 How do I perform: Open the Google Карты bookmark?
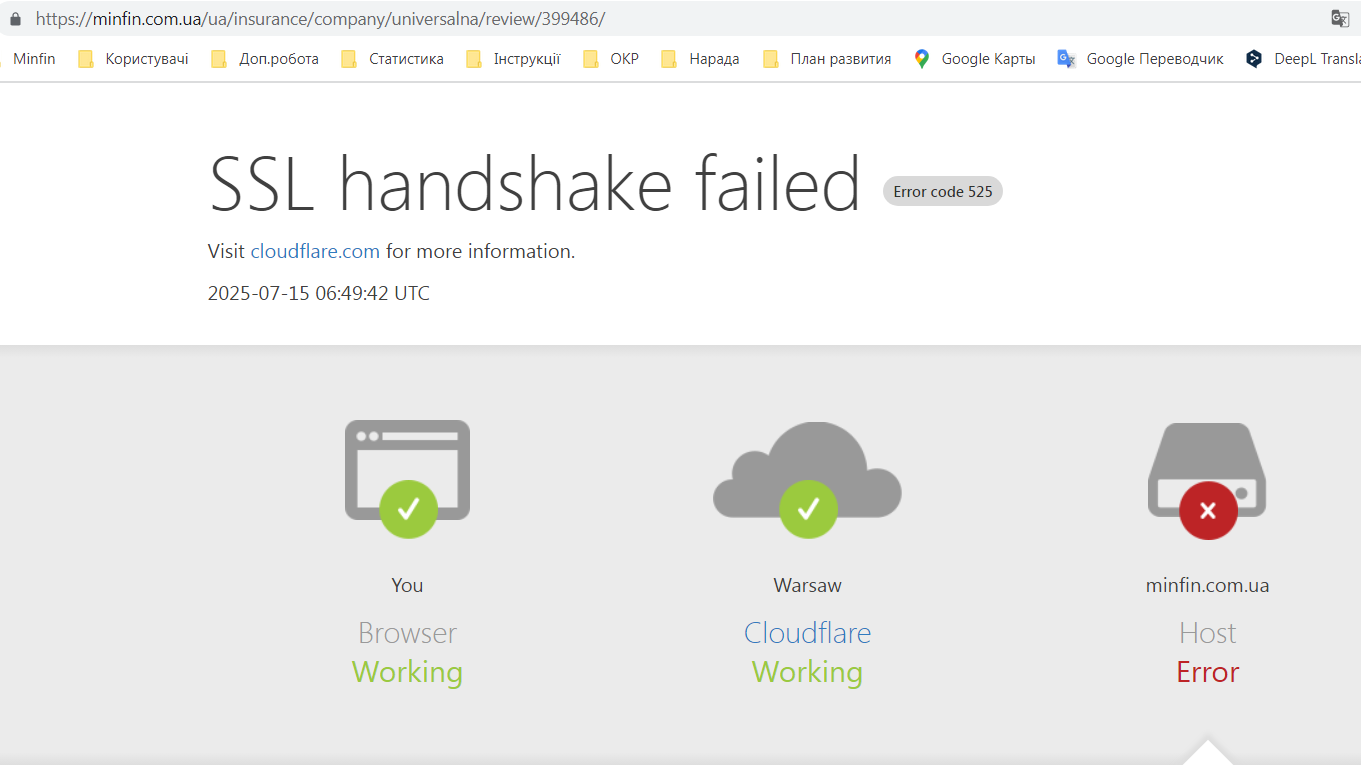tap(974, 59)
